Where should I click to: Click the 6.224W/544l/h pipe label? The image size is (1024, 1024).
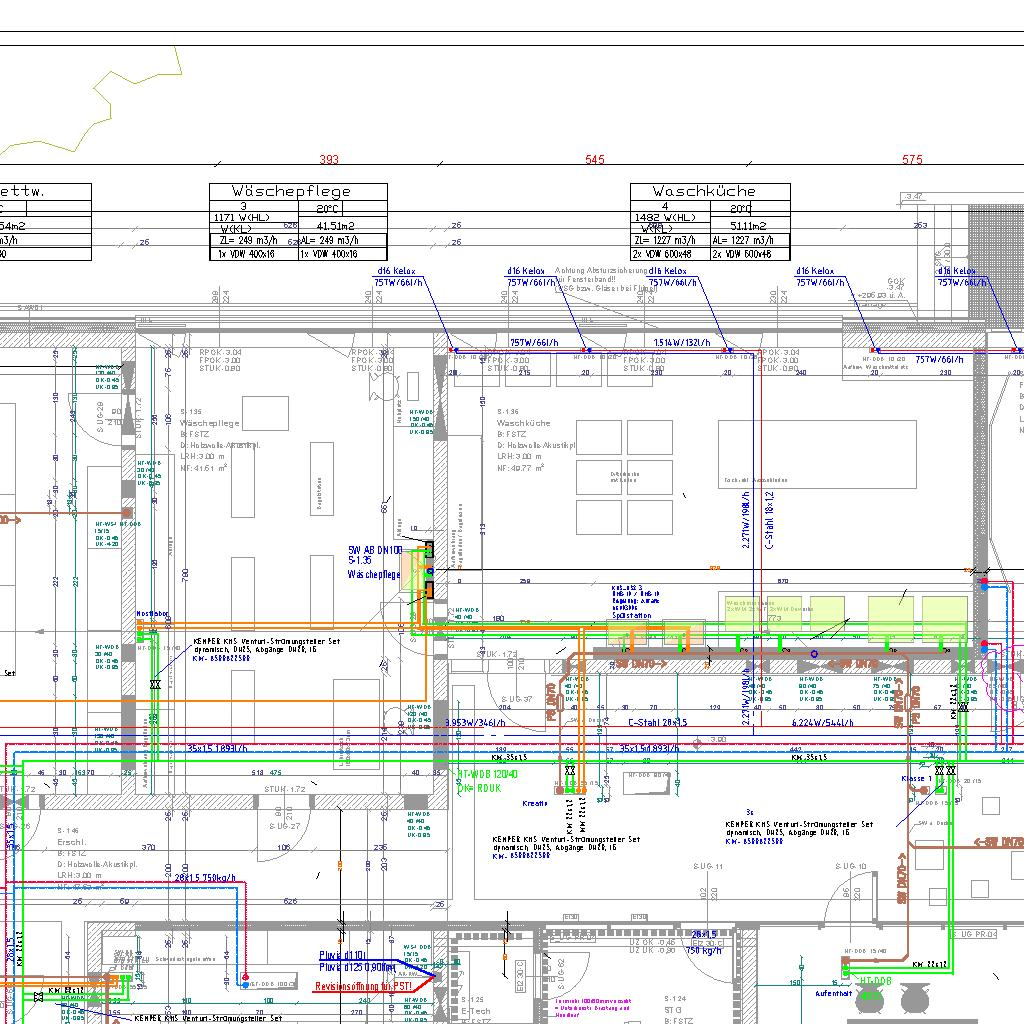click(823, 722)
